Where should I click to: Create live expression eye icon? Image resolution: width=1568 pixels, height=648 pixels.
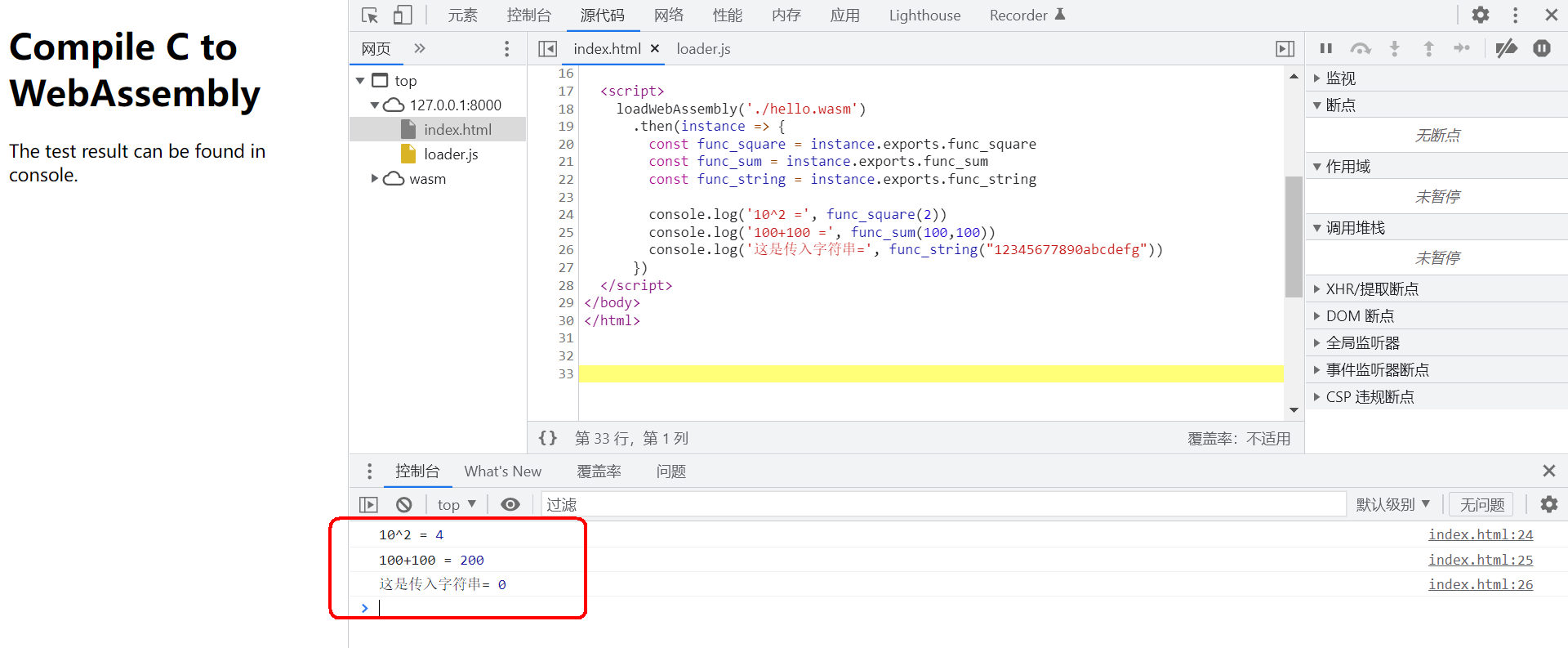(x=510, y=505)
